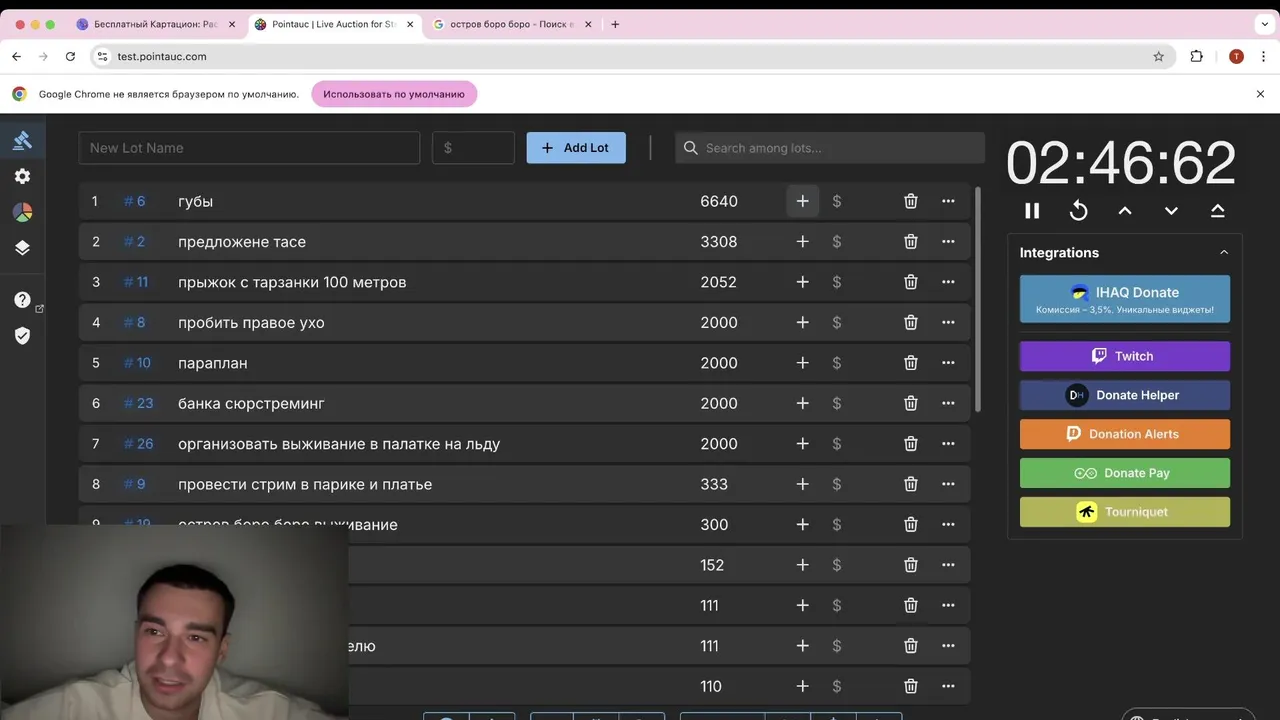Screen dimensions: 1280x720
Task: Pause the auction timer
Action: (x=1032, y=211)
